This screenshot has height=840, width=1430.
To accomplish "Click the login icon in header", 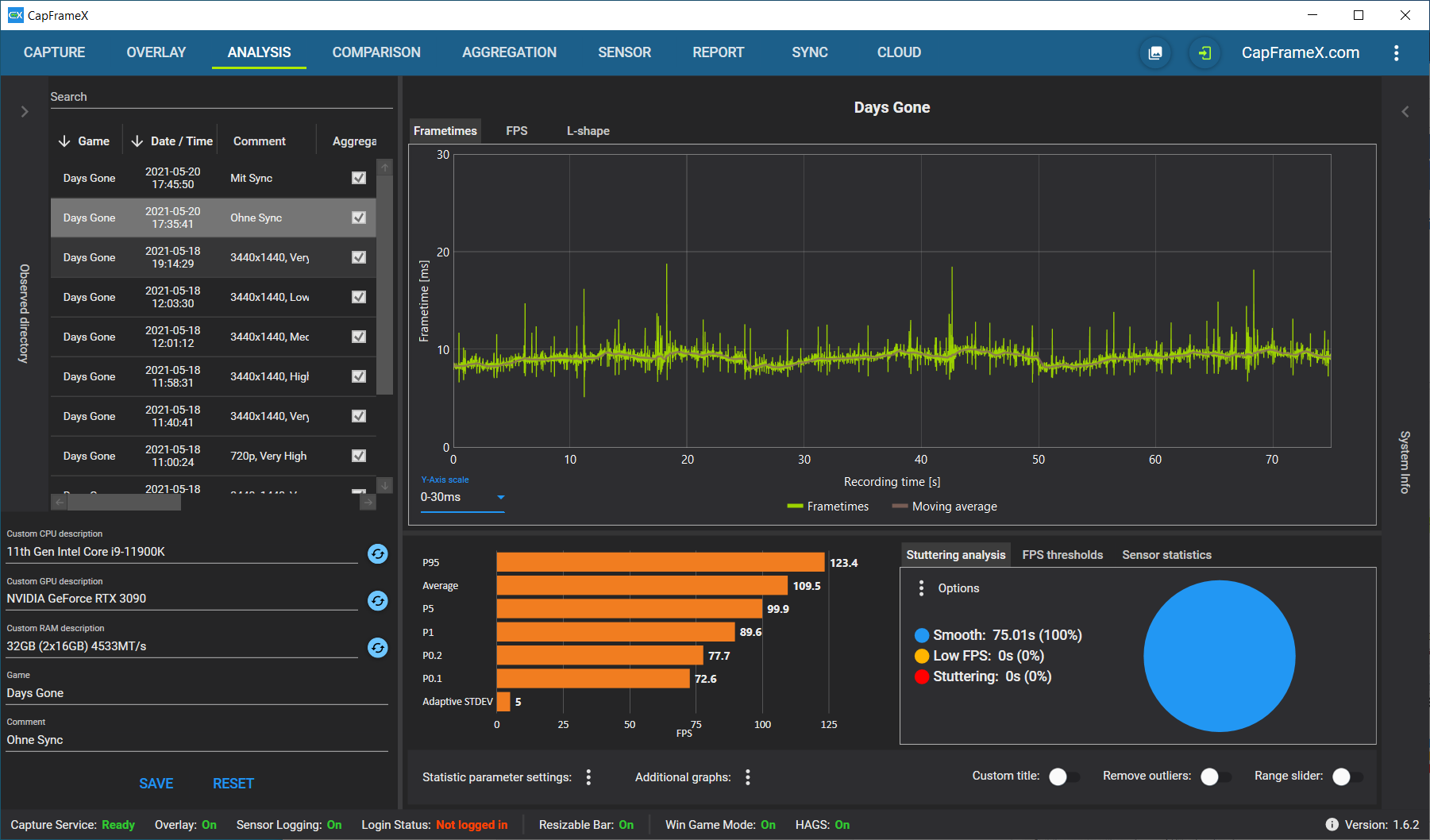I will (1205, 53).
